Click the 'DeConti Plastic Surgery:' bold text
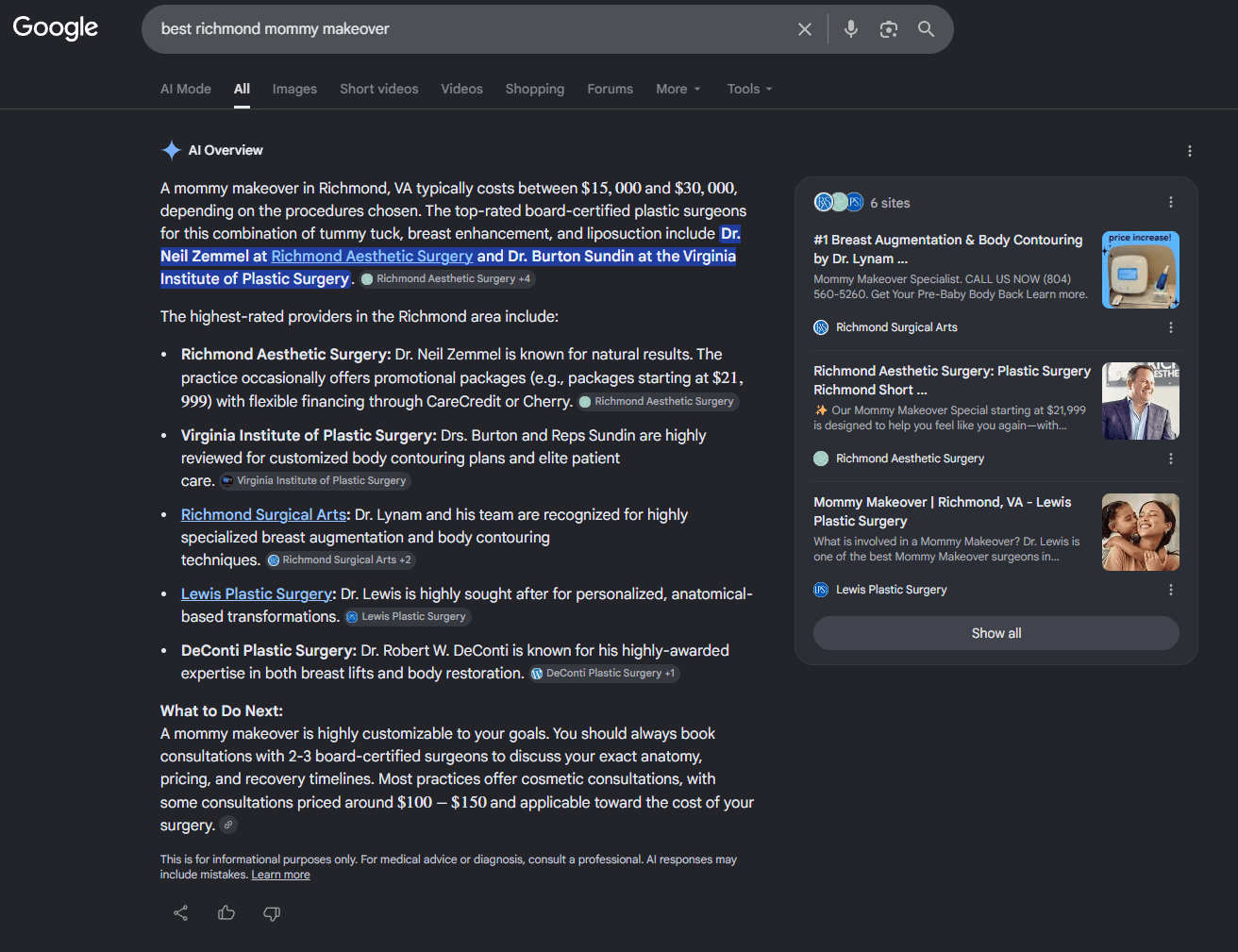 pyautogui.click(x=269, y=650)
